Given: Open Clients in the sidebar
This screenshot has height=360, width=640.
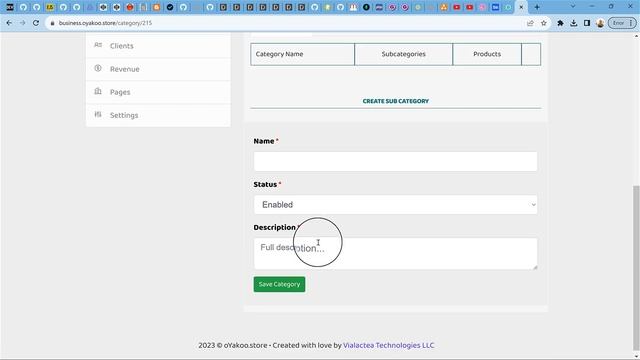Looking at the screenshot, I should click(158, 46).
